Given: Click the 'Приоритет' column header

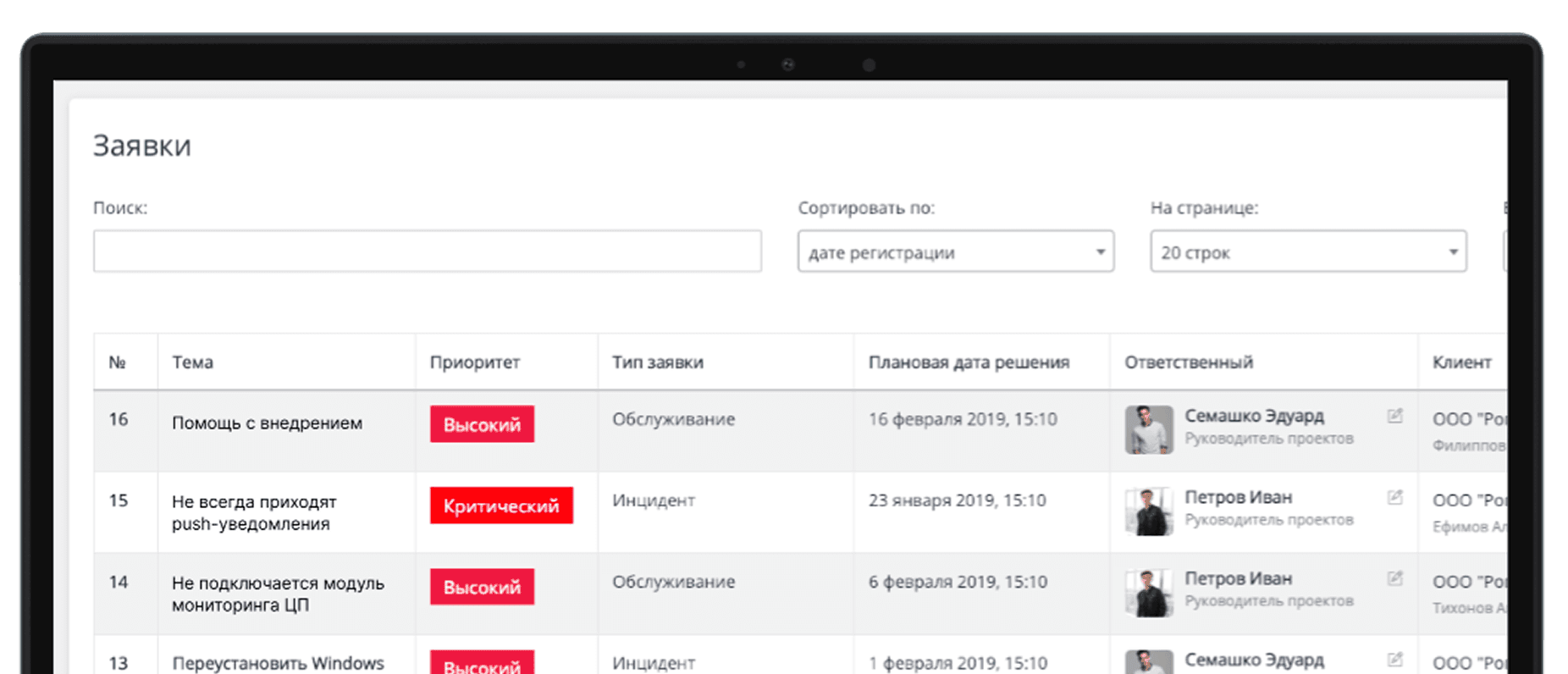Looking at the screenshot, I should coord(474,362).
